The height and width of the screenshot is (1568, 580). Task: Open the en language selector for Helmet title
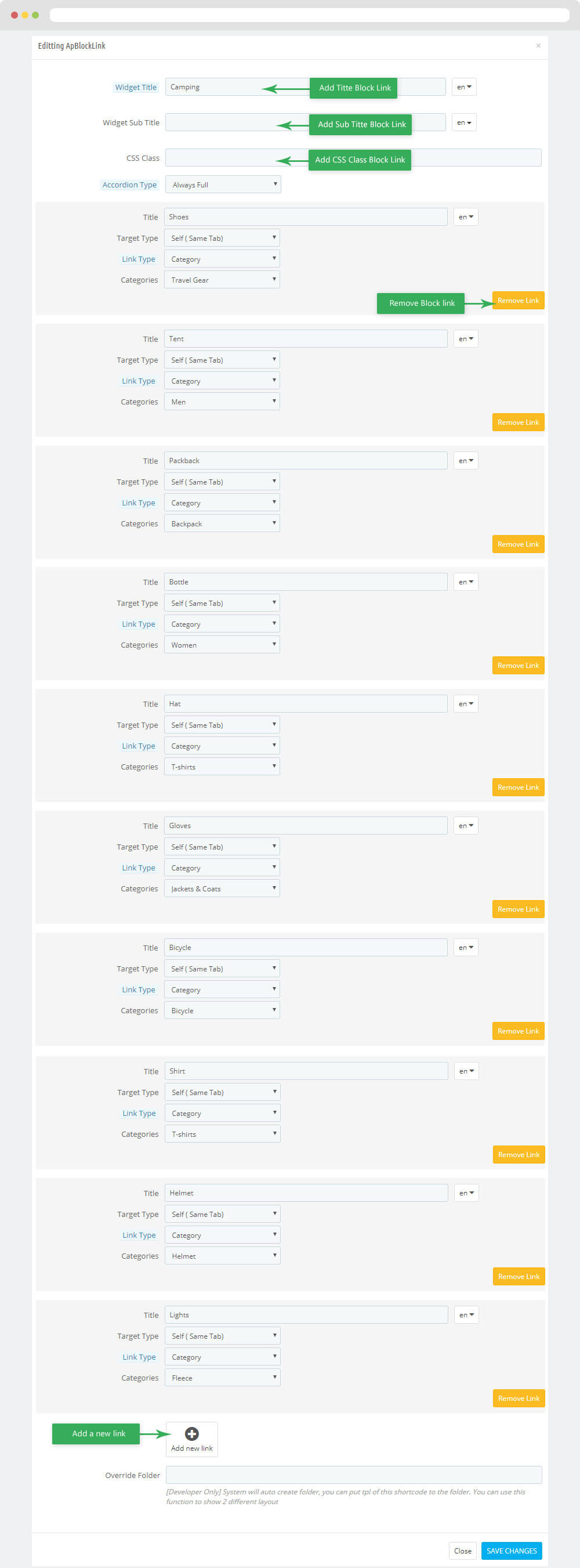point(466,1193)
